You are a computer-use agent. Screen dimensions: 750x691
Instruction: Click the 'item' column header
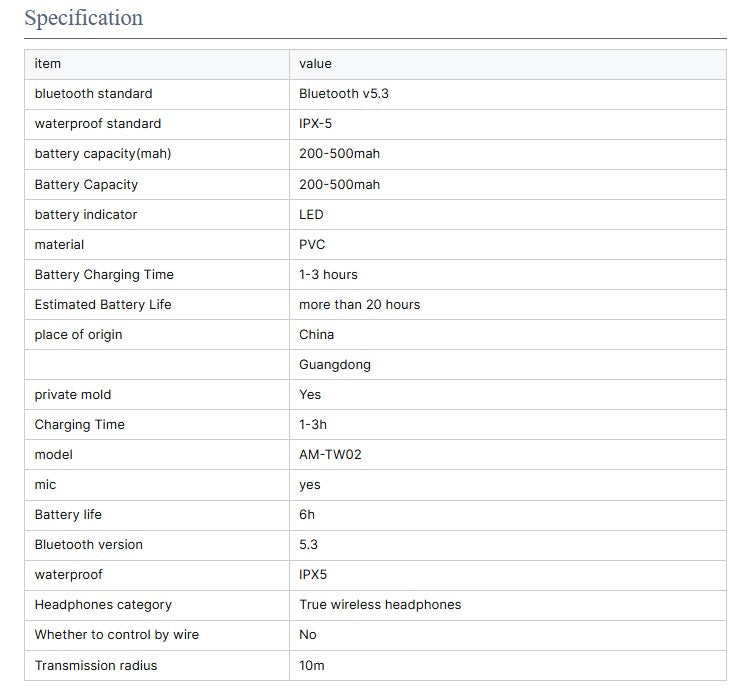pos(48,64)
